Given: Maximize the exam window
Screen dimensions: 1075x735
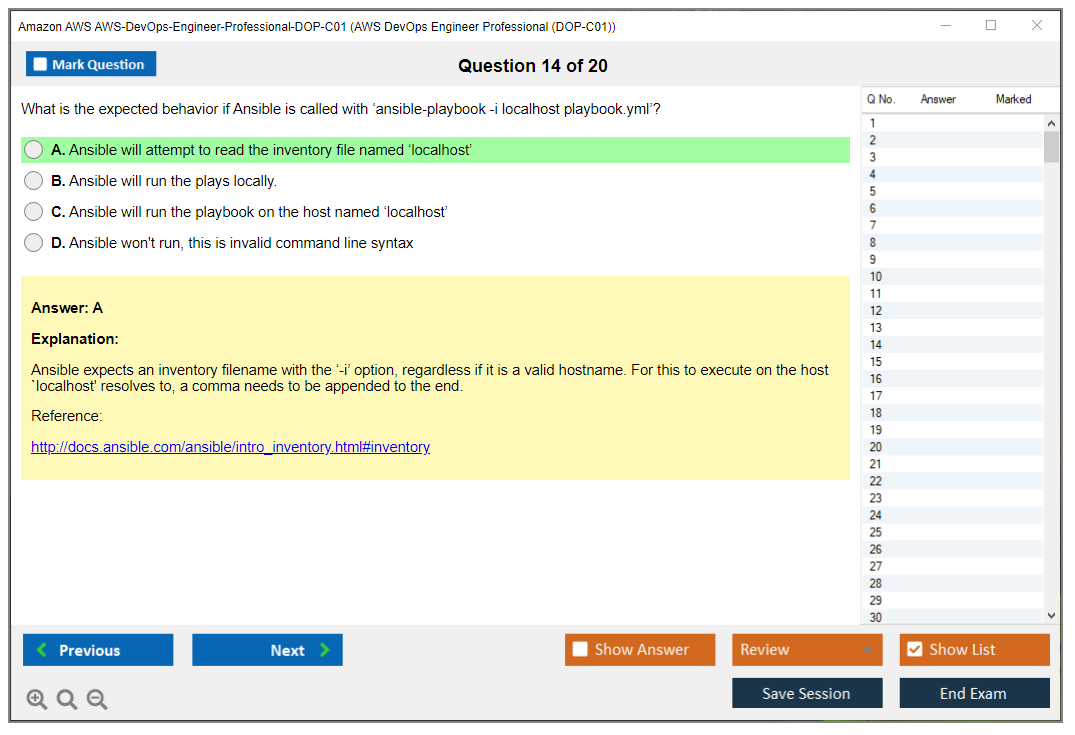Looking at the screenshot, I should pos(991,26).
